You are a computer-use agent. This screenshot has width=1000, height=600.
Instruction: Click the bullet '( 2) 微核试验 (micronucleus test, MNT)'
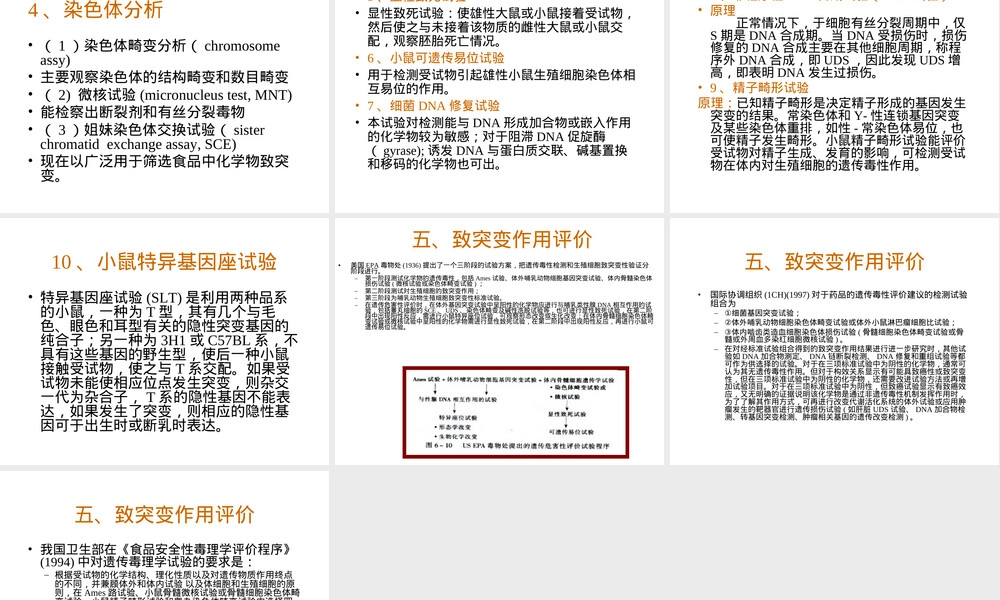(x=166, y=95)
